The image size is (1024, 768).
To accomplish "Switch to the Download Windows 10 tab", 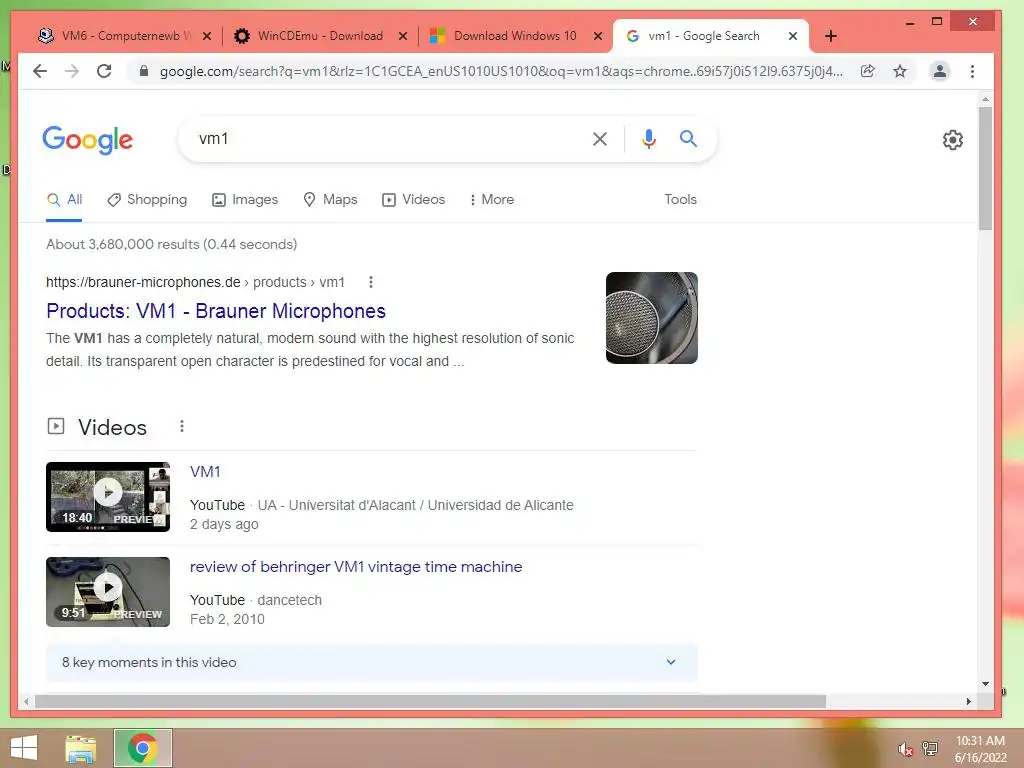I will (x=513, y=36).
